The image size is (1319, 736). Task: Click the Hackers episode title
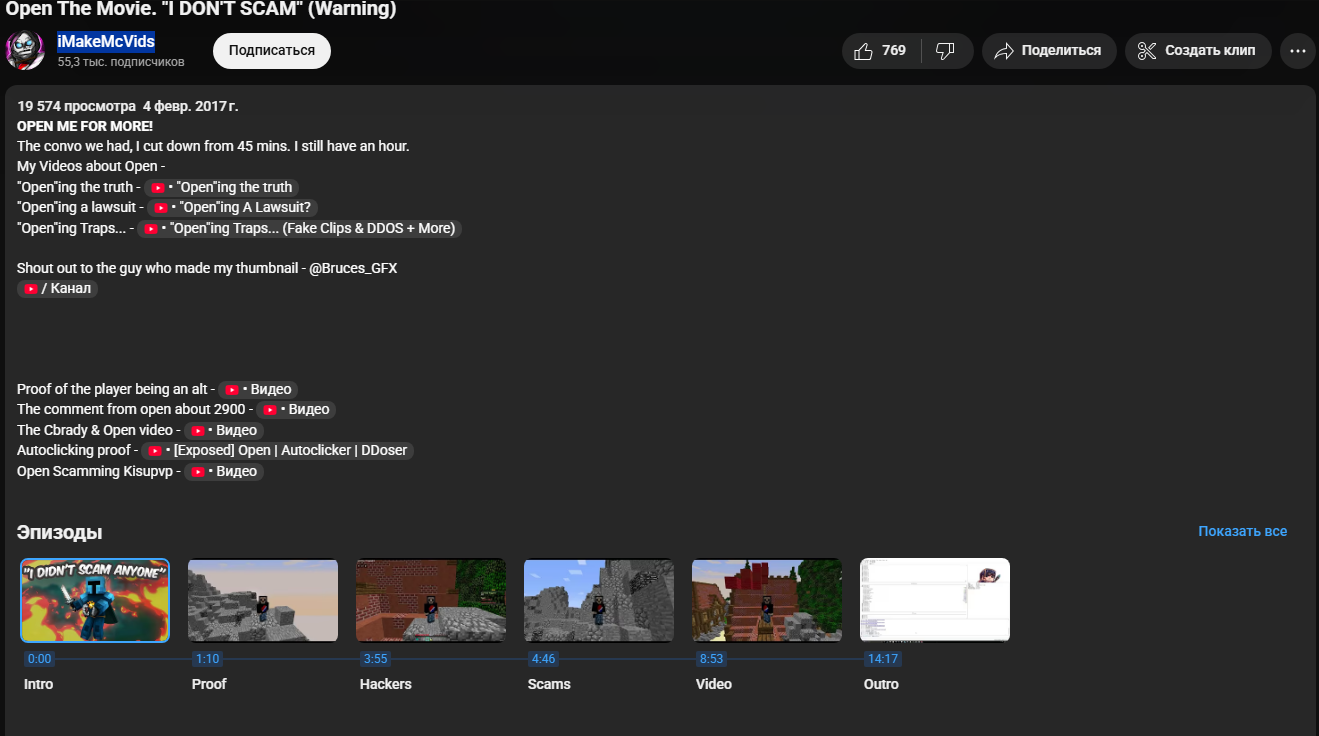click(386, 685)
